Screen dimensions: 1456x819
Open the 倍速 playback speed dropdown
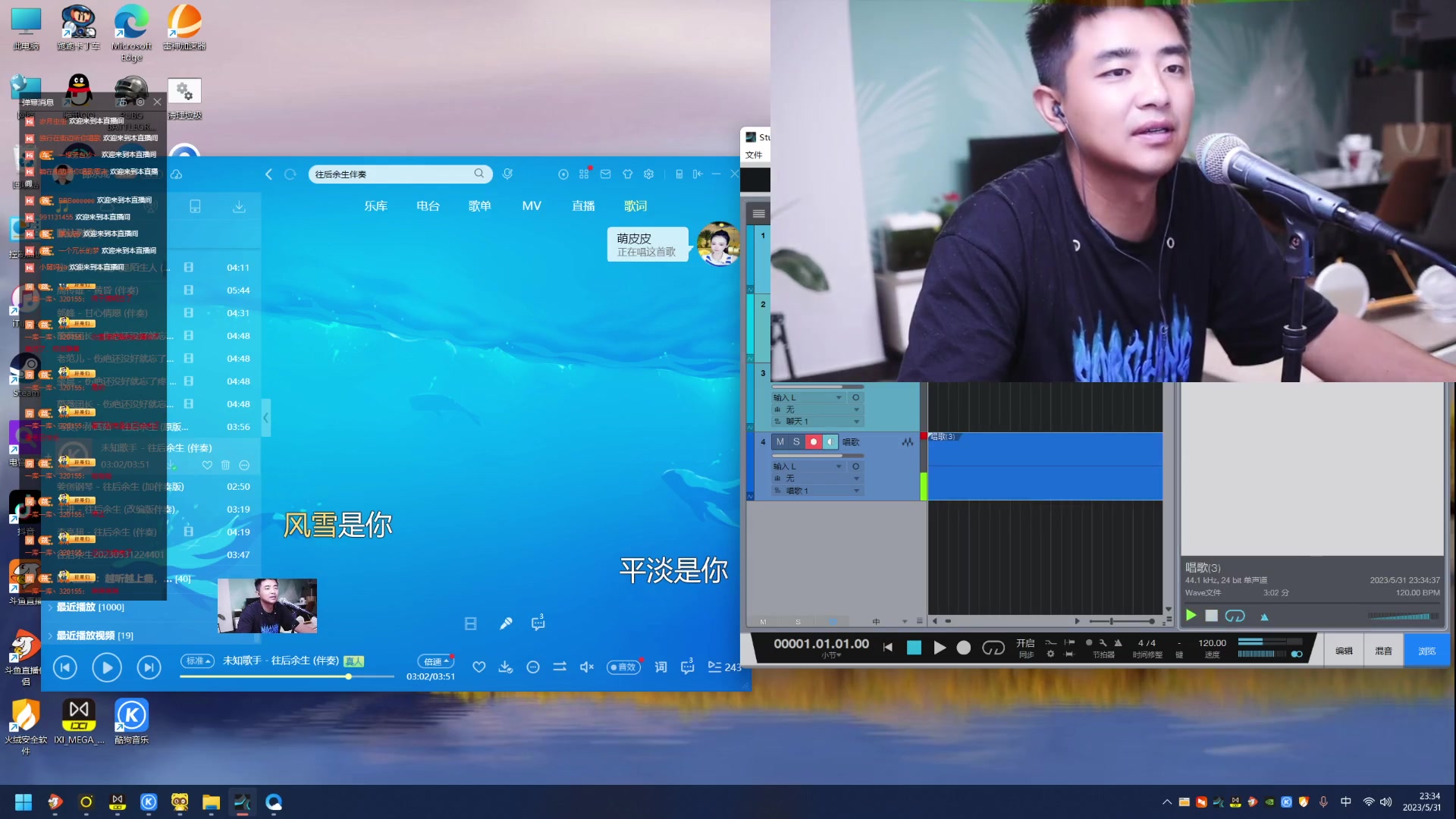click(x=435, y=661)
